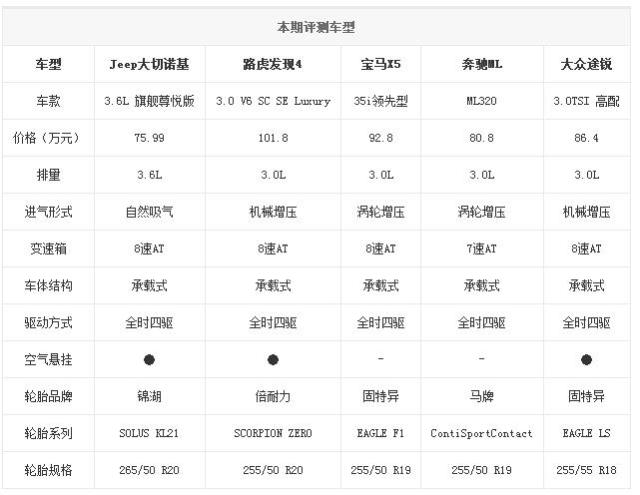This screenshot has height=495, width=640.
Task: Click the cell ML320
Action: click(482, 101)
